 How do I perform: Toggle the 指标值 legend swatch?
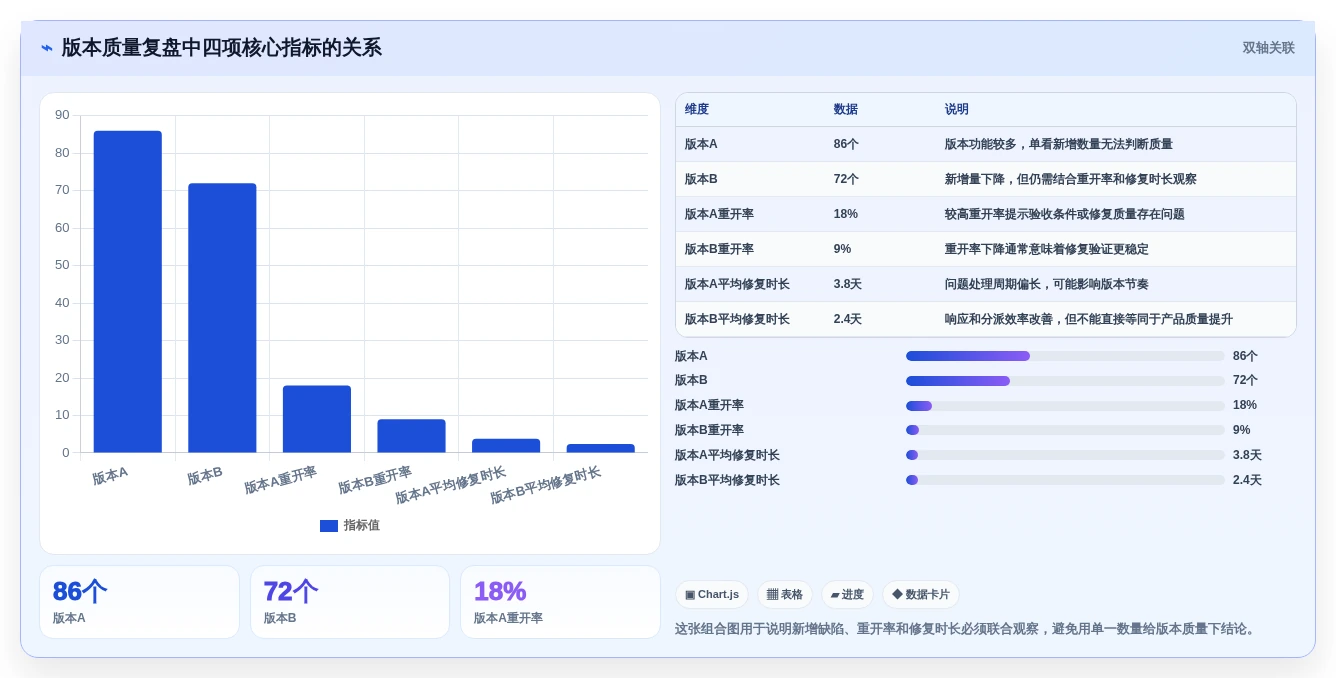coord(329,526)
